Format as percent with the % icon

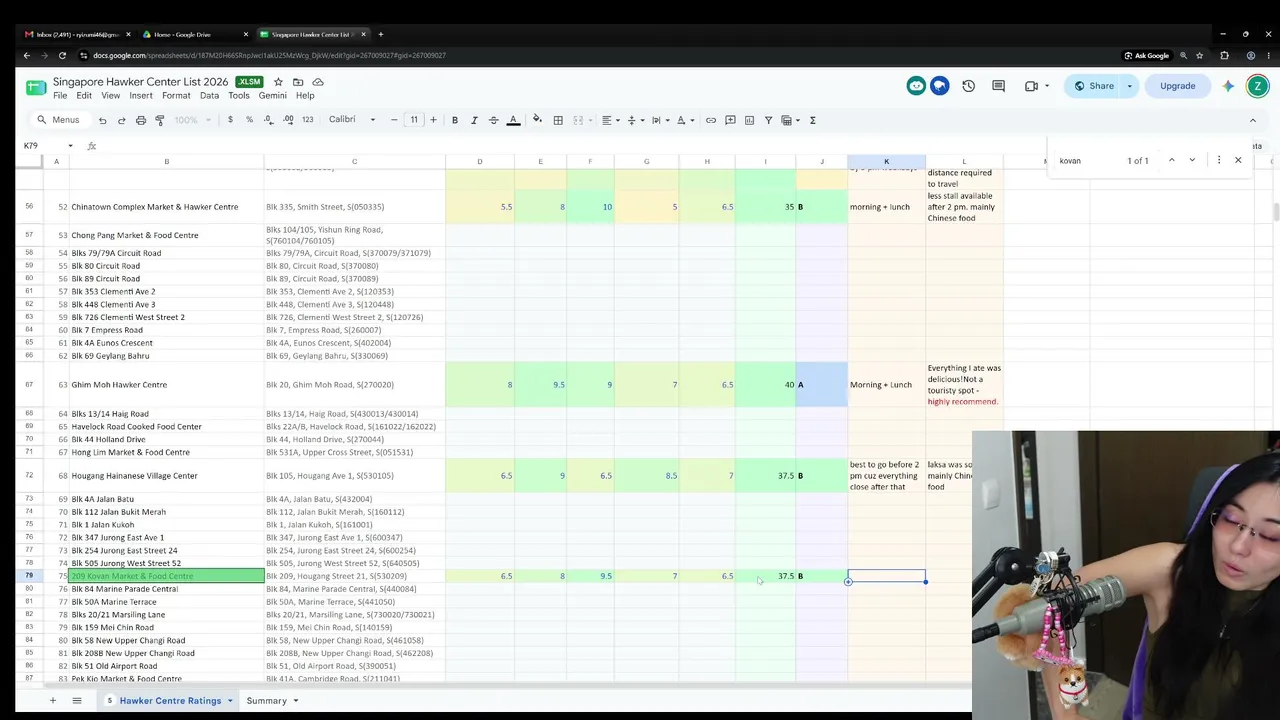[x=249, y=120]
